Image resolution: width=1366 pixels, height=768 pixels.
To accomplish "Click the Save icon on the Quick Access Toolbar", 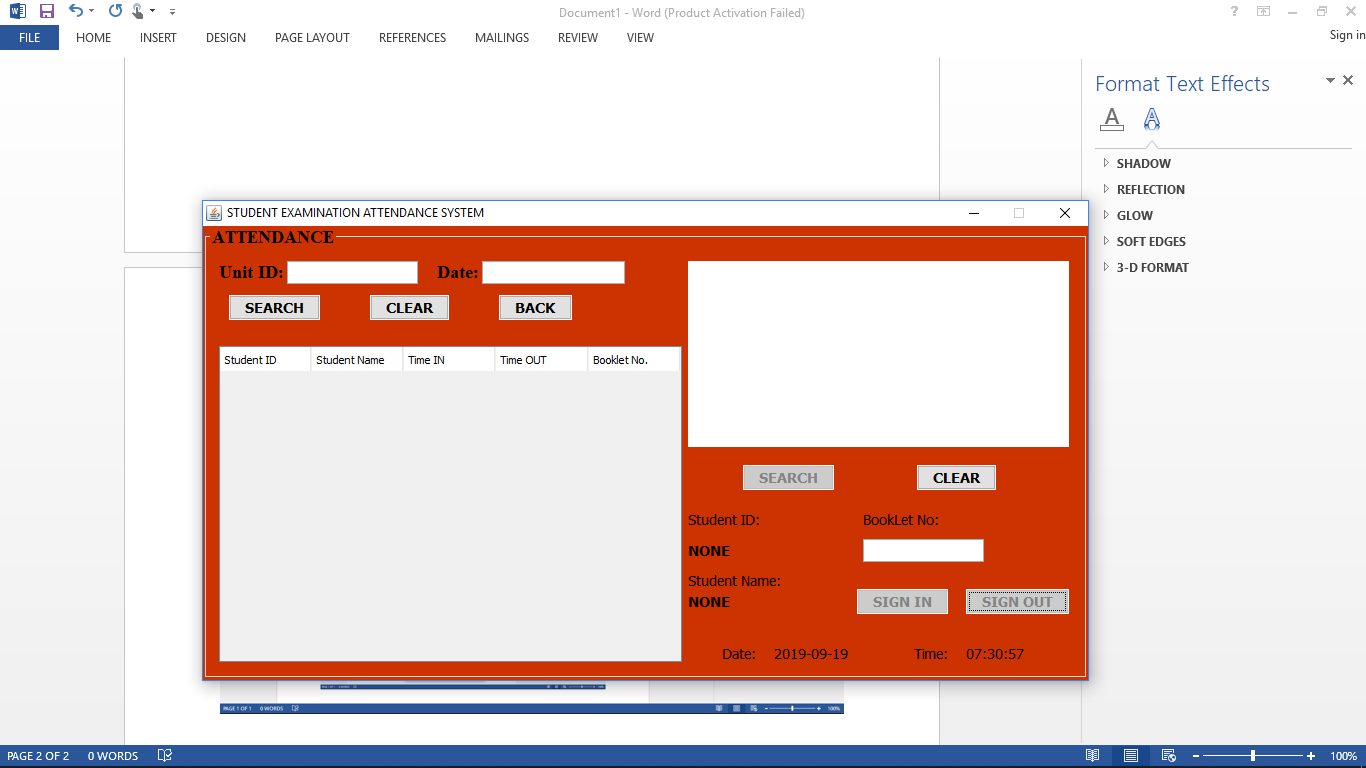I will click(x=47, y=11).
